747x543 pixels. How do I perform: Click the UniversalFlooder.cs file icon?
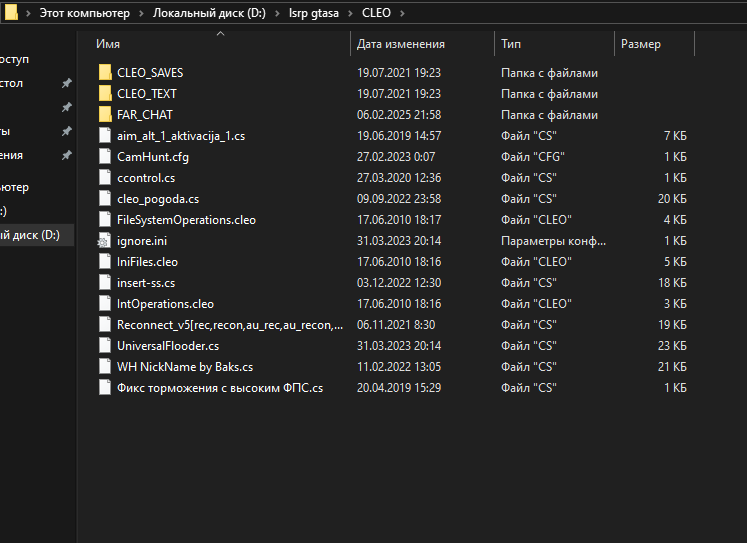click(106, 346)
